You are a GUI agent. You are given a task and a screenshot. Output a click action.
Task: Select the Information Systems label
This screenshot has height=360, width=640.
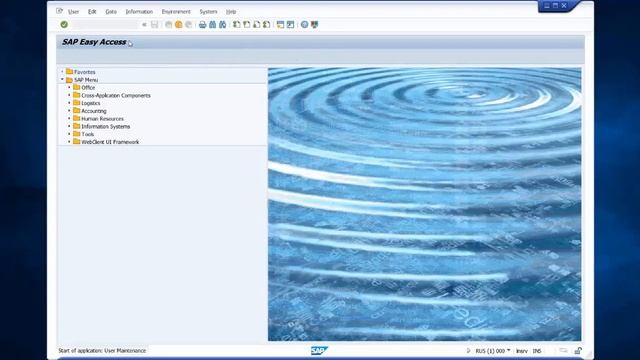(105, 126)
